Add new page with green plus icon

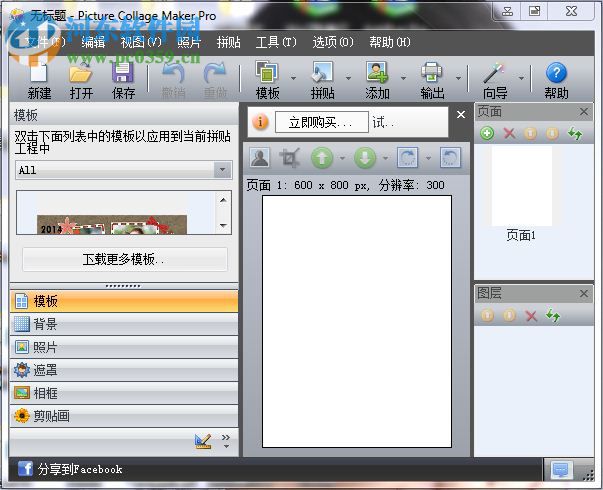click(487, 133)
